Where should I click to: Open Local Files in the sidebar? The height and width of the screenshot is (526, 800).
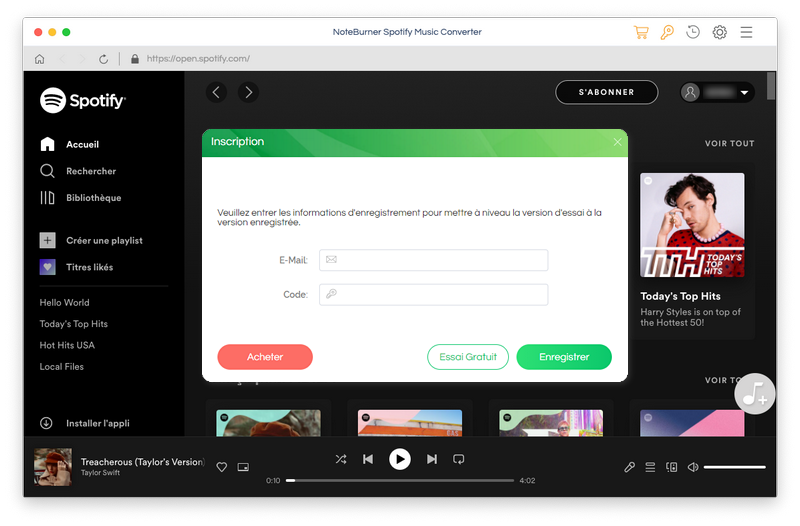click(x=61, y=367)
